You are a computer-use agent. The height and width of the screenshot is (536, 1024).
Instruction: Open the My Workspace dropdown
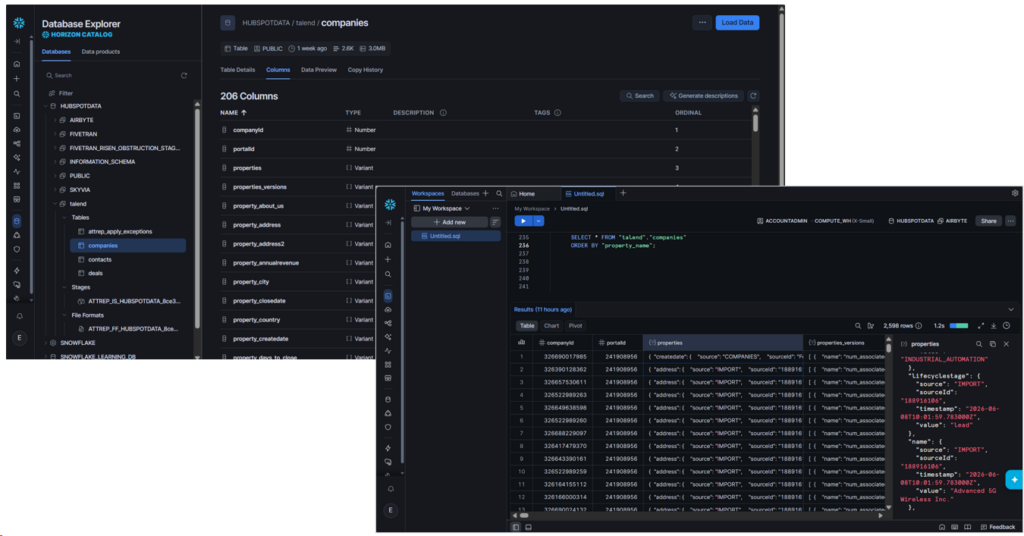(442, 209)
